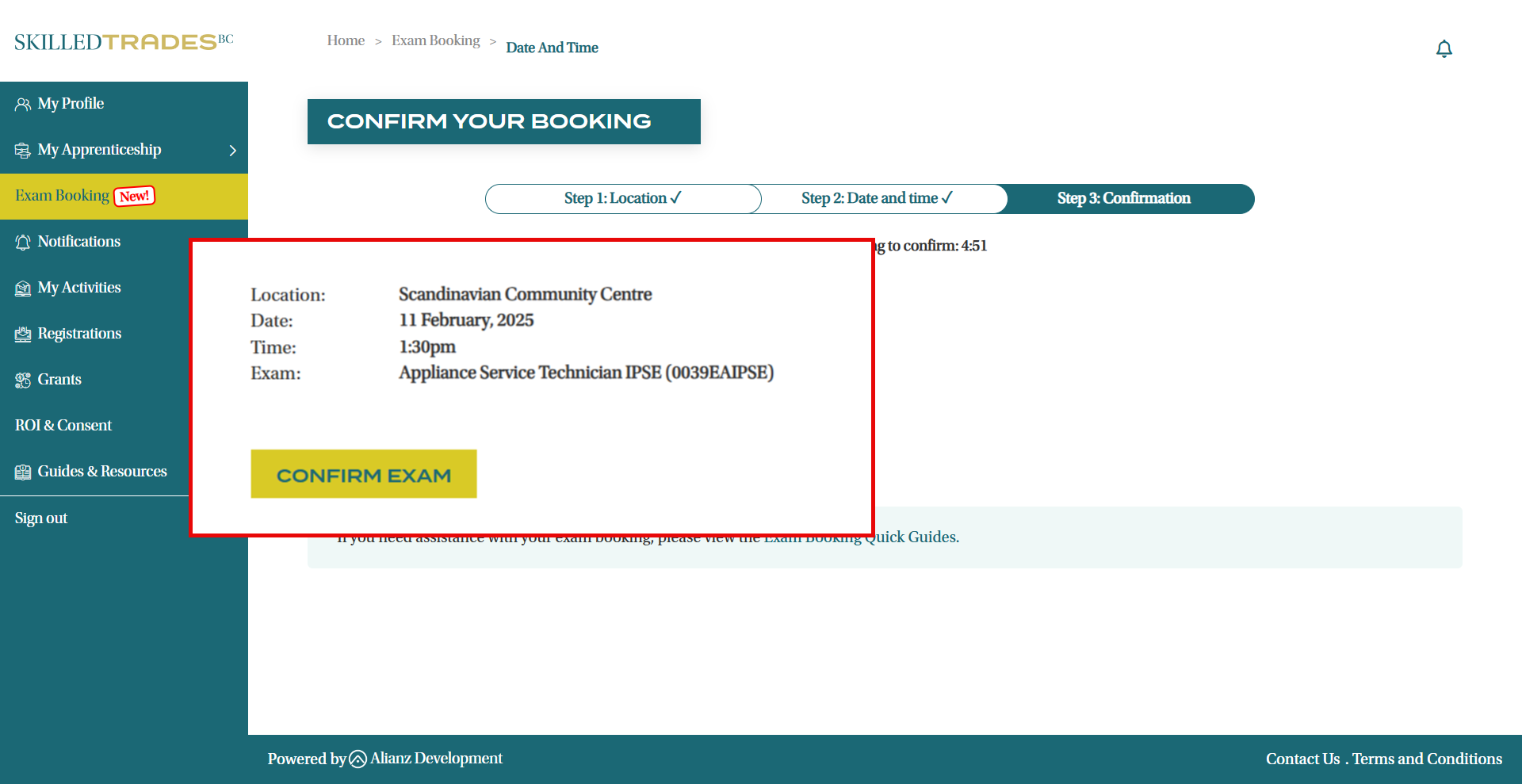
Task: Navigate to Home in the breadcrumb
Action: coord(346,40)
